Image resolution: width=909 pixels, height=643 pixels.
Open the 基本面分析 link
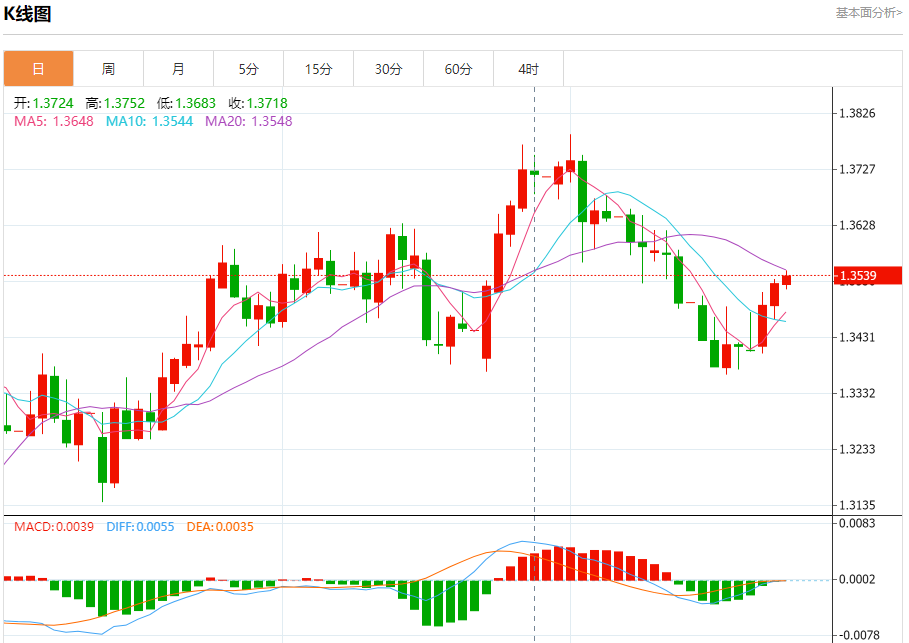(868, 13)
